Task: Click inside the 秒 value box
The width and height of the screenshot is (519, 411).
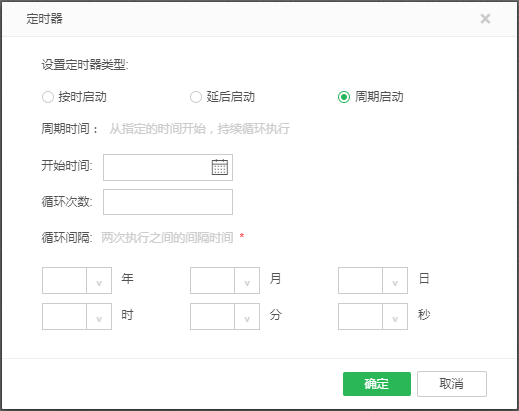Action: coord(360,316)
